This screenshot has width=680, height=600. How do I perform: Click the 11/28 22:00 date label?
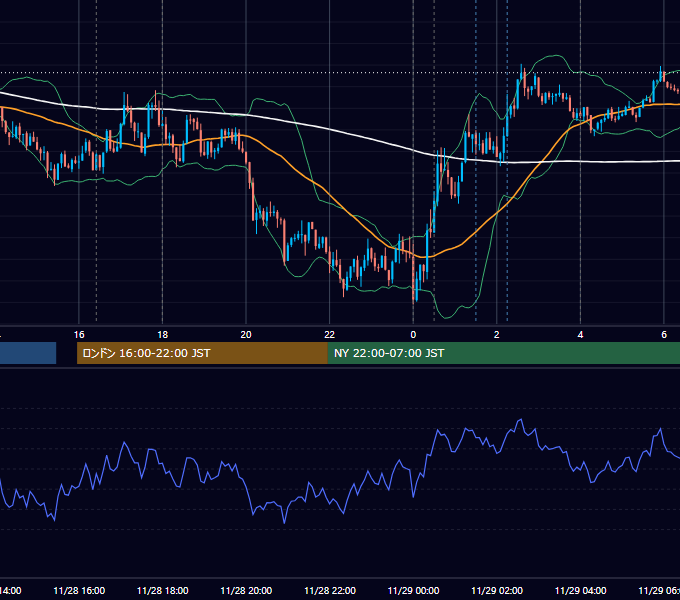click(x=330, y=590)
